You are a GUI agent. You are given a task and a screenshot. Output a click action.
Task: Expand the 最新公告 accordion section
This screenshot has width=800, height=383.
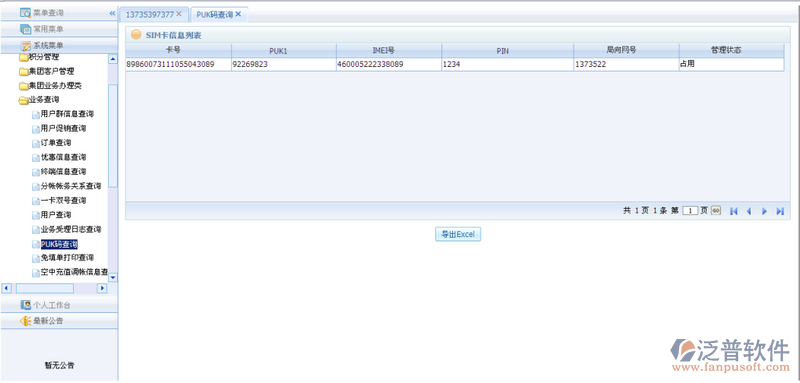click(x=59, y=321)
